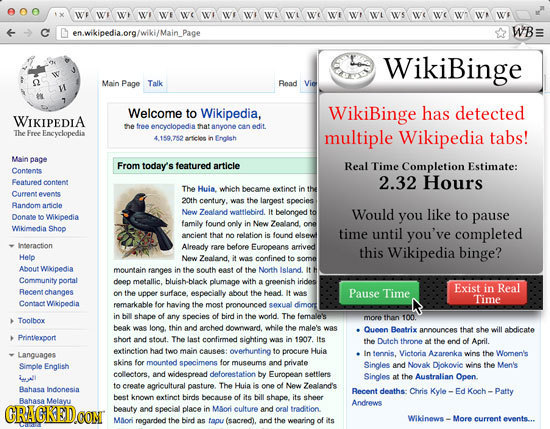The width and height of the screenshot is (550, 429).
Task: Click the 4,159,752 articles count link
Action: [168, 138]
